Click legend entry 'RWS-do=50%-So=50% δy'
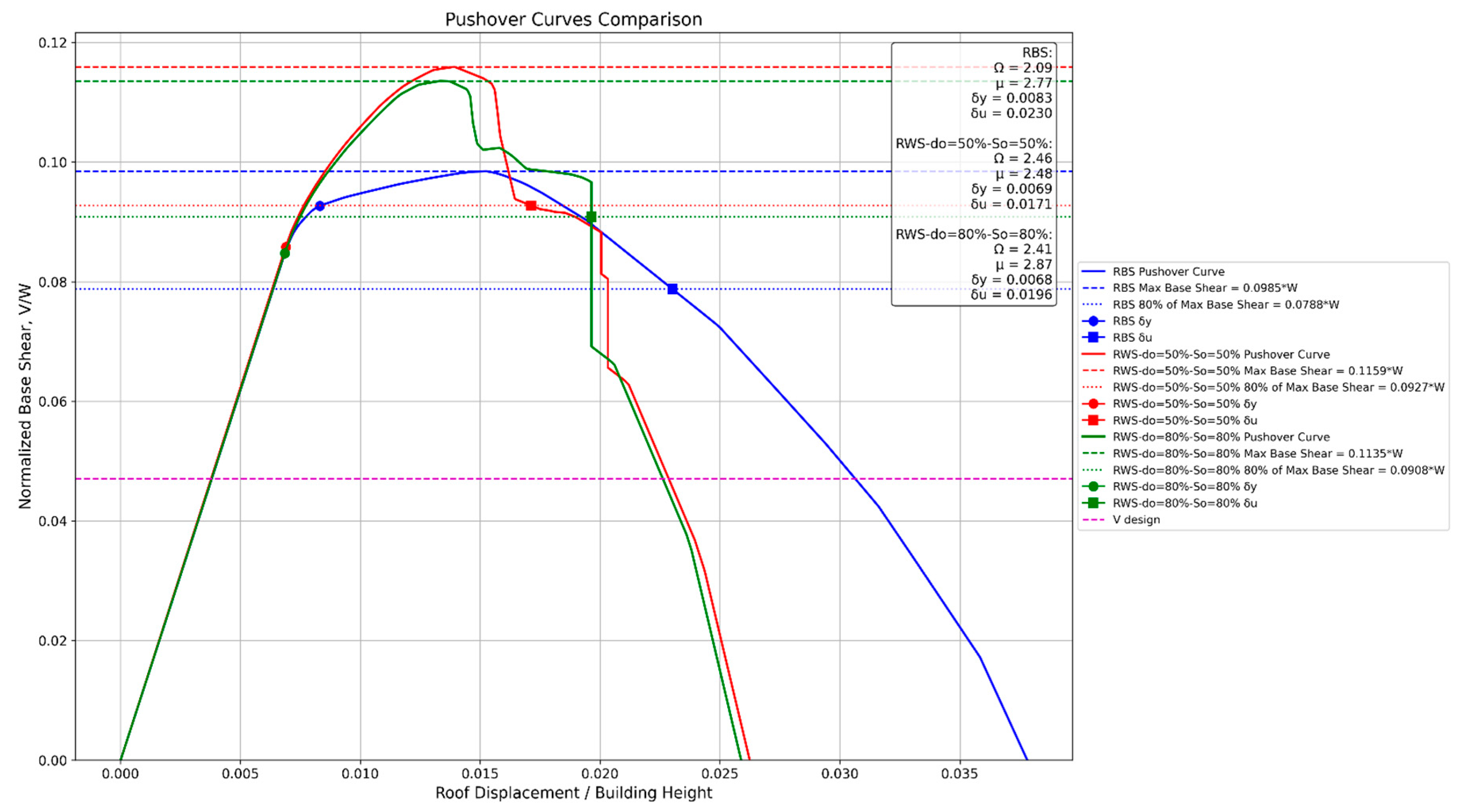The image size is (1460, 812). 1185,404
